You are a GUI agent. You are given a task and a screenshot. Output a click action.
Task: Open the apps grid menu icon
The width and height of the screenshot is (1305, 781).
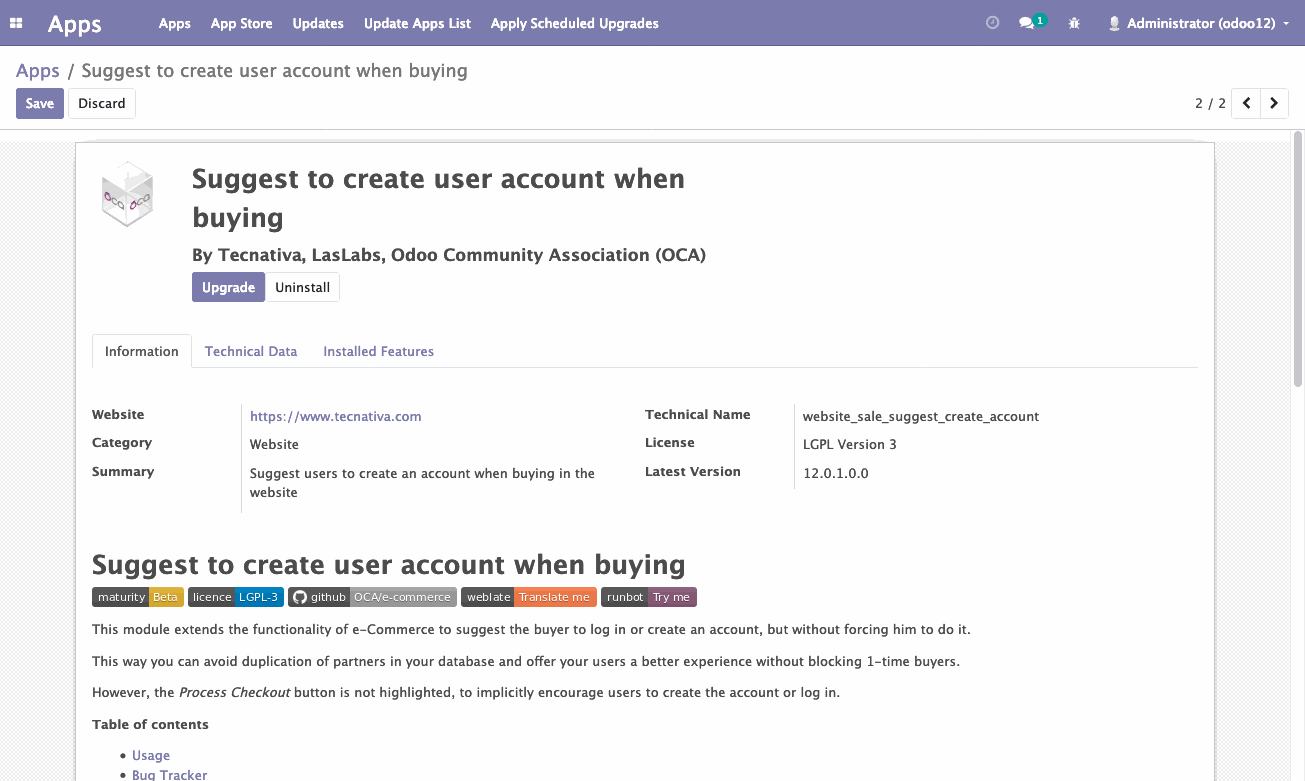pos(16,23)
